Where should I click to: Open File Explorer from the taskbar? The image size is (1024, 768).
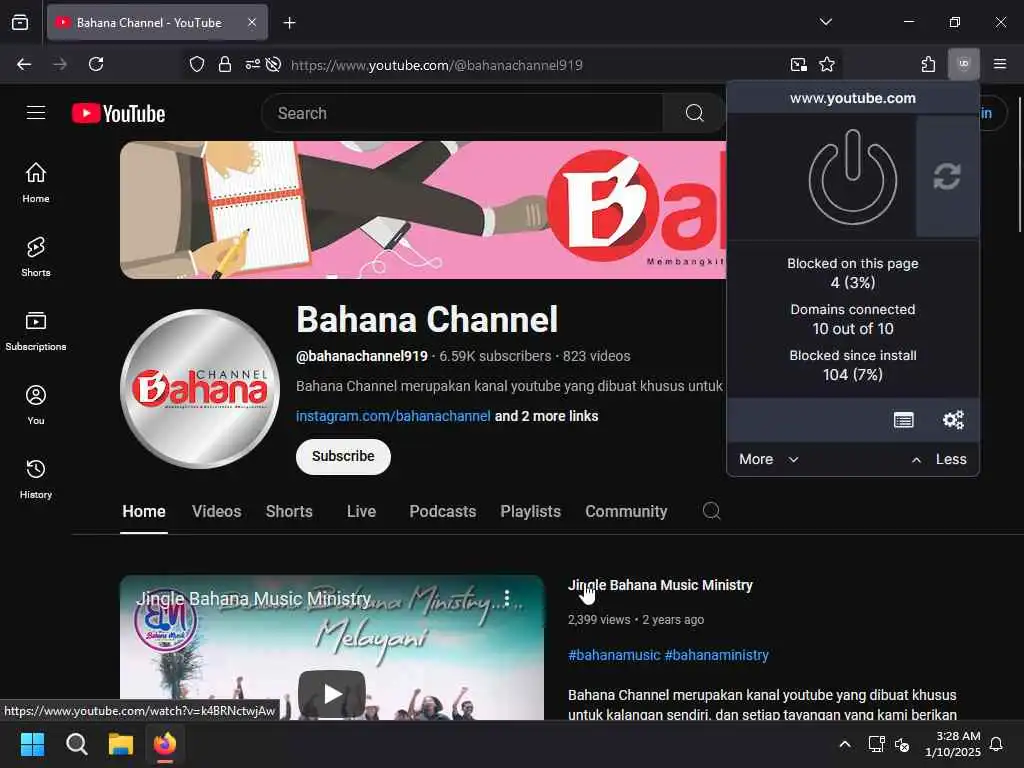click(x=121, y=744)
